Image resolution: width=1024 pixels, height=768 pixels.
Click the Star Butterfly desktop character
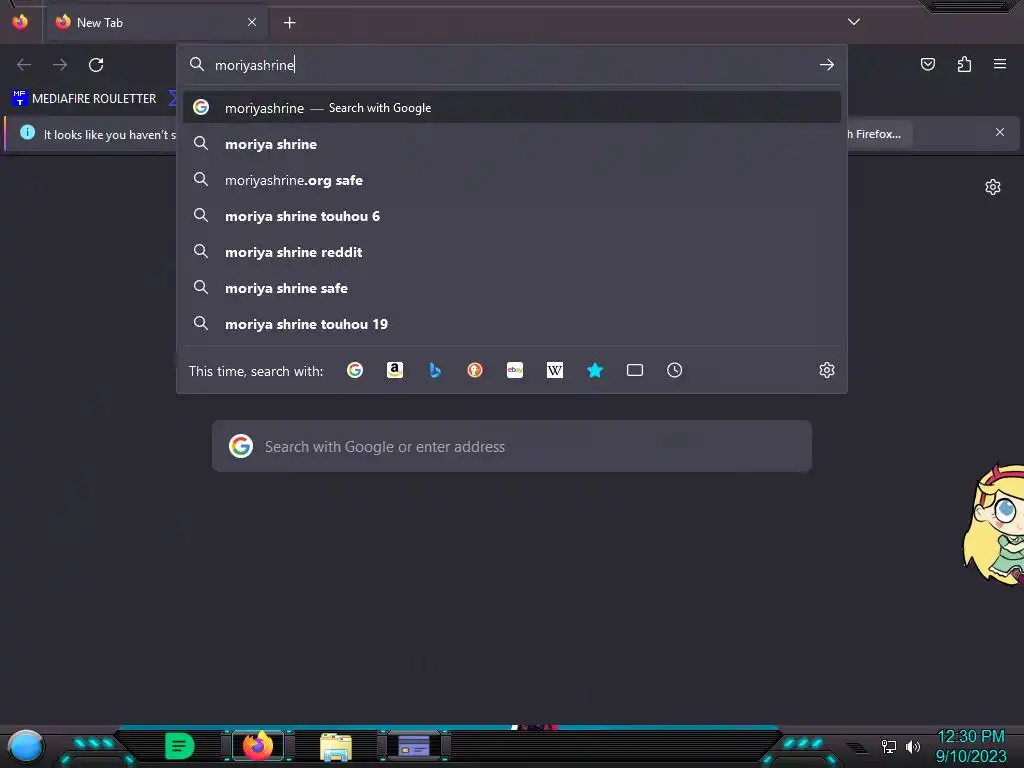994,526
